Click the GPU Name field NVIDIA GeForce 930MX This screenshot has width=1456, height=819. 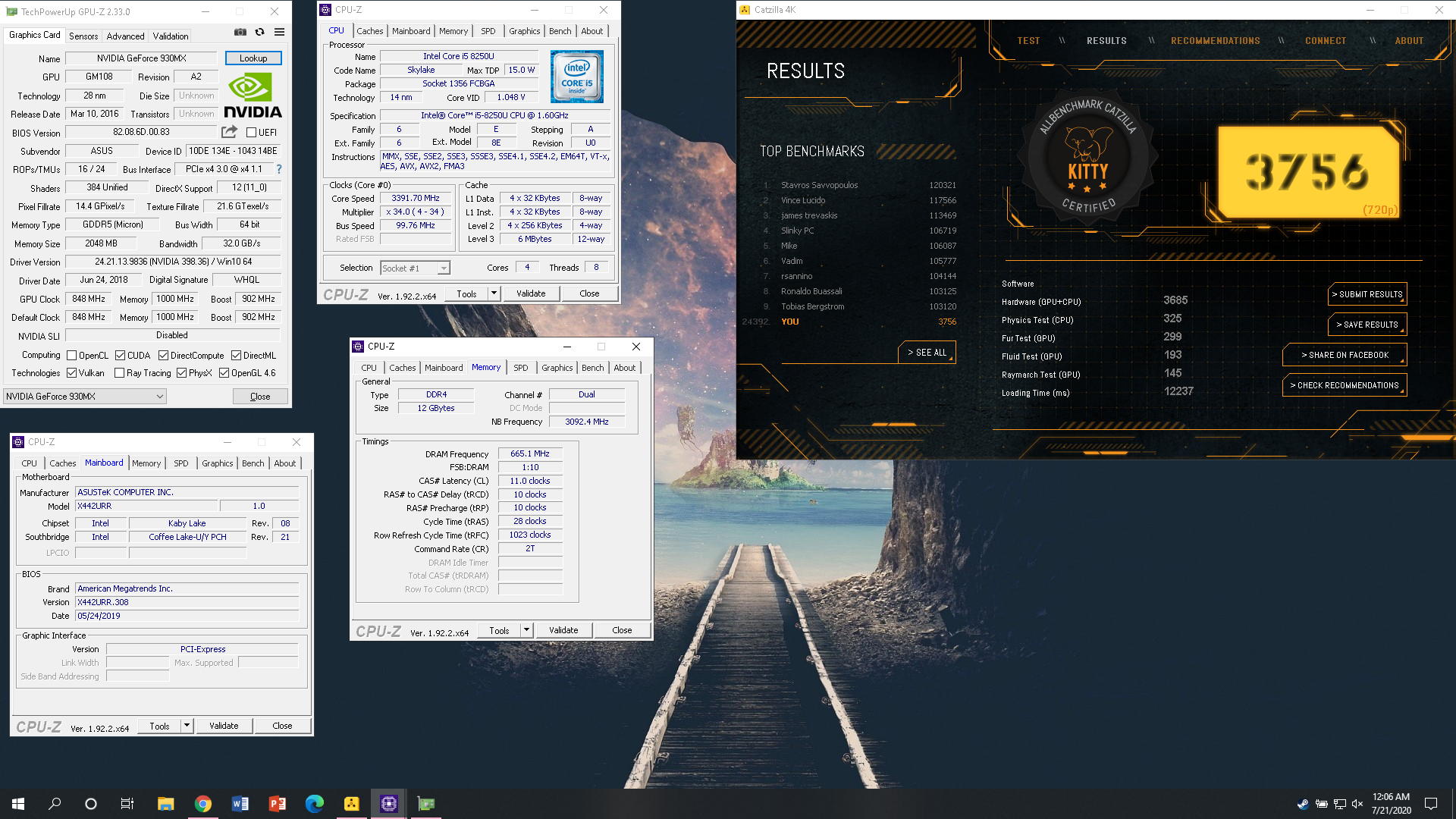(142, 58)
